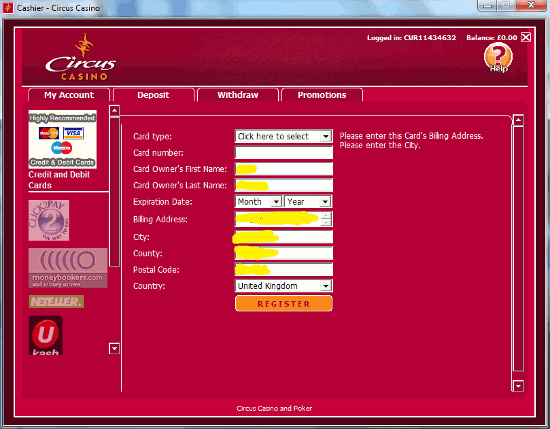Focus the Card number field
The image size is (550, 429).
point(284,153)
